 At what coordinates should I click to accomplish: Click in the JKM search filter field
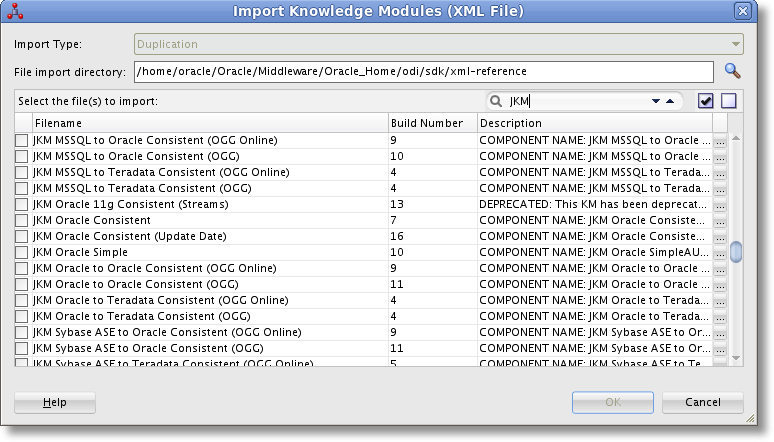pyautogui.click(x=578, y=101)
